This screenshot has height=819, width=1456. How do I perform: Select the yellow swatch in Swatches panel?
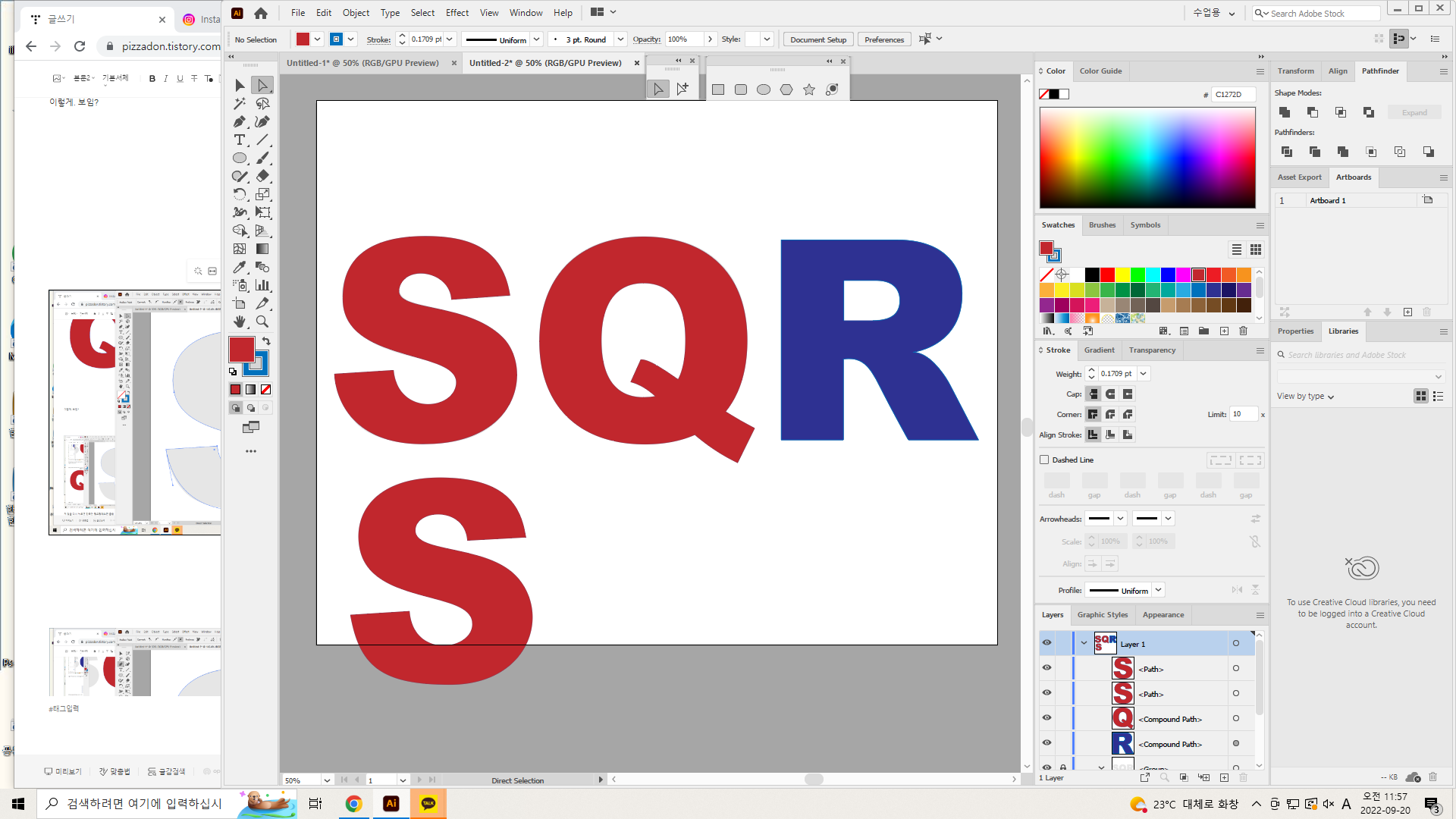[x=1122, y=275]
